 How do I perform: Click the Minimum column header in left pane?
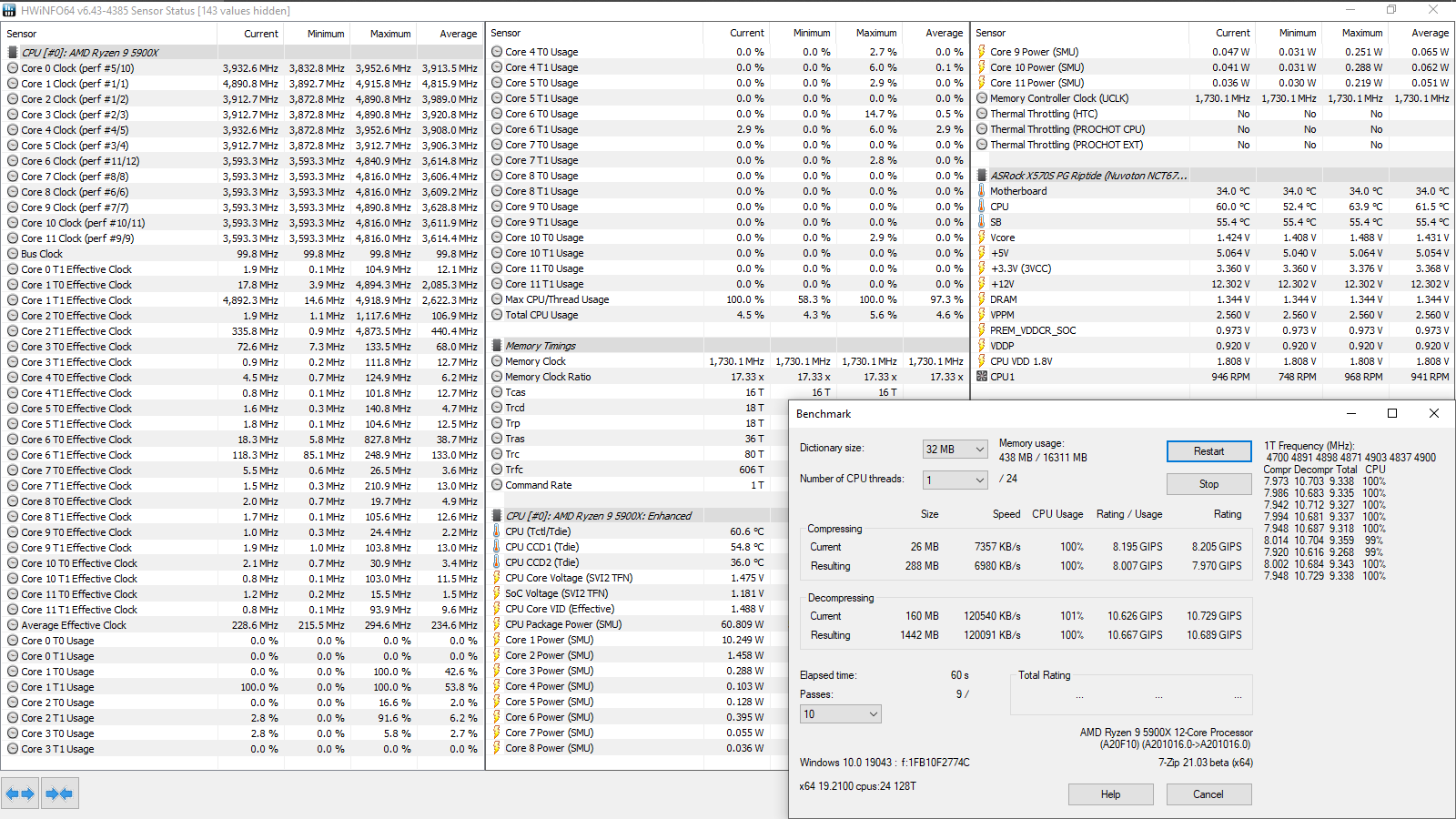click(317, 34)
